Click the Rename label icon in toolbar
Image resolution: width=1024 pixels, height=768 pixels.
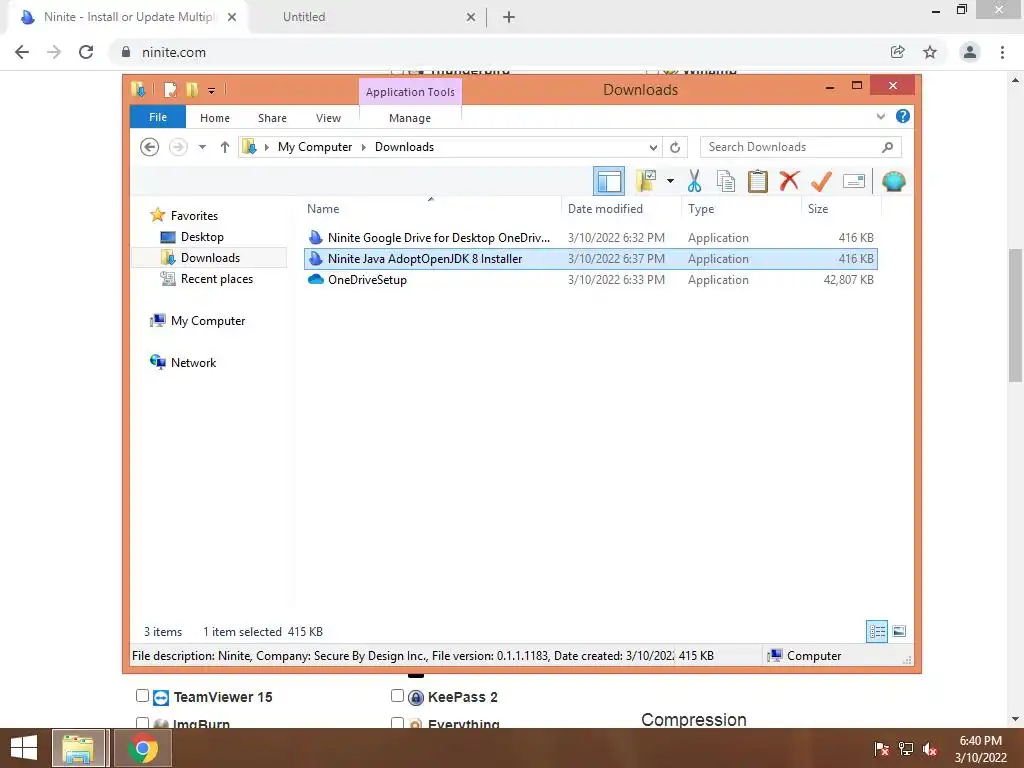(x=854, y=181)
